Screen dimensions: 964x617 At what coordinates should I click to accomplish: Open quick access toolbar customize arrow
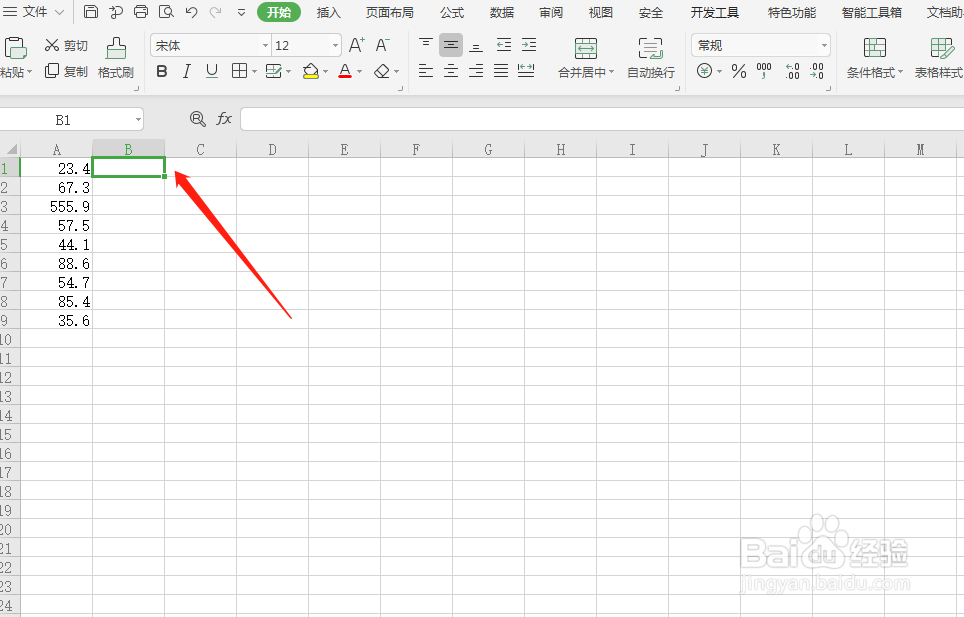[x=241, y=12]
